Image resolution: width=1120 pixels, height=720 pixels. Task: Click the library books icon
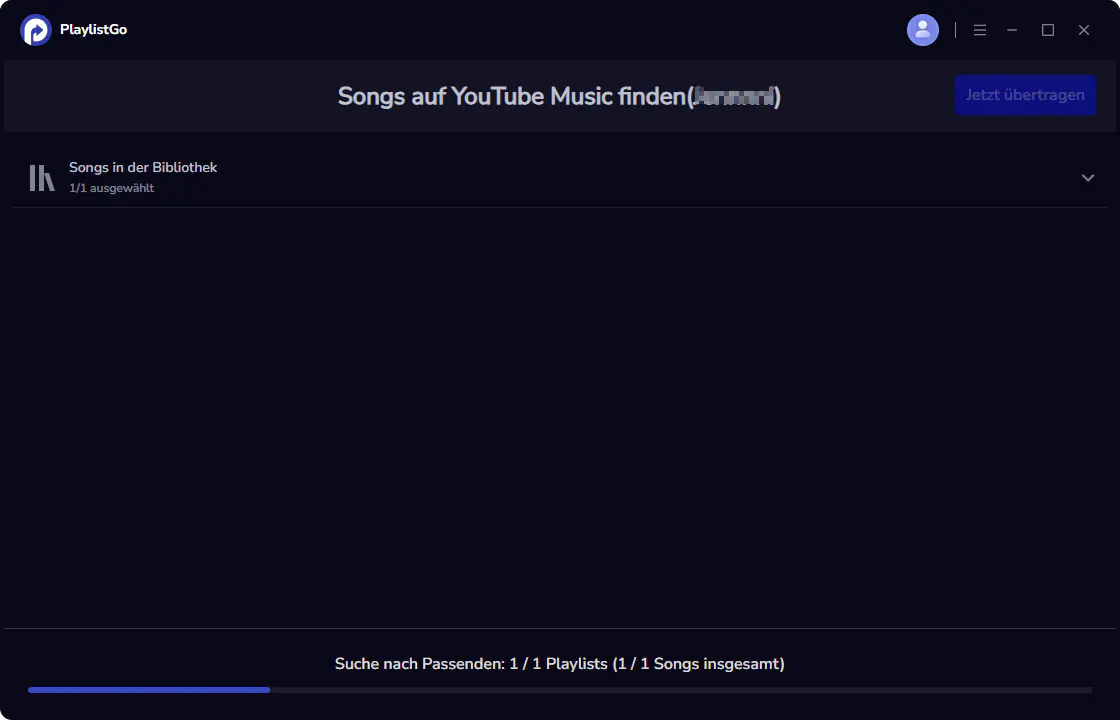click(41, 177)
